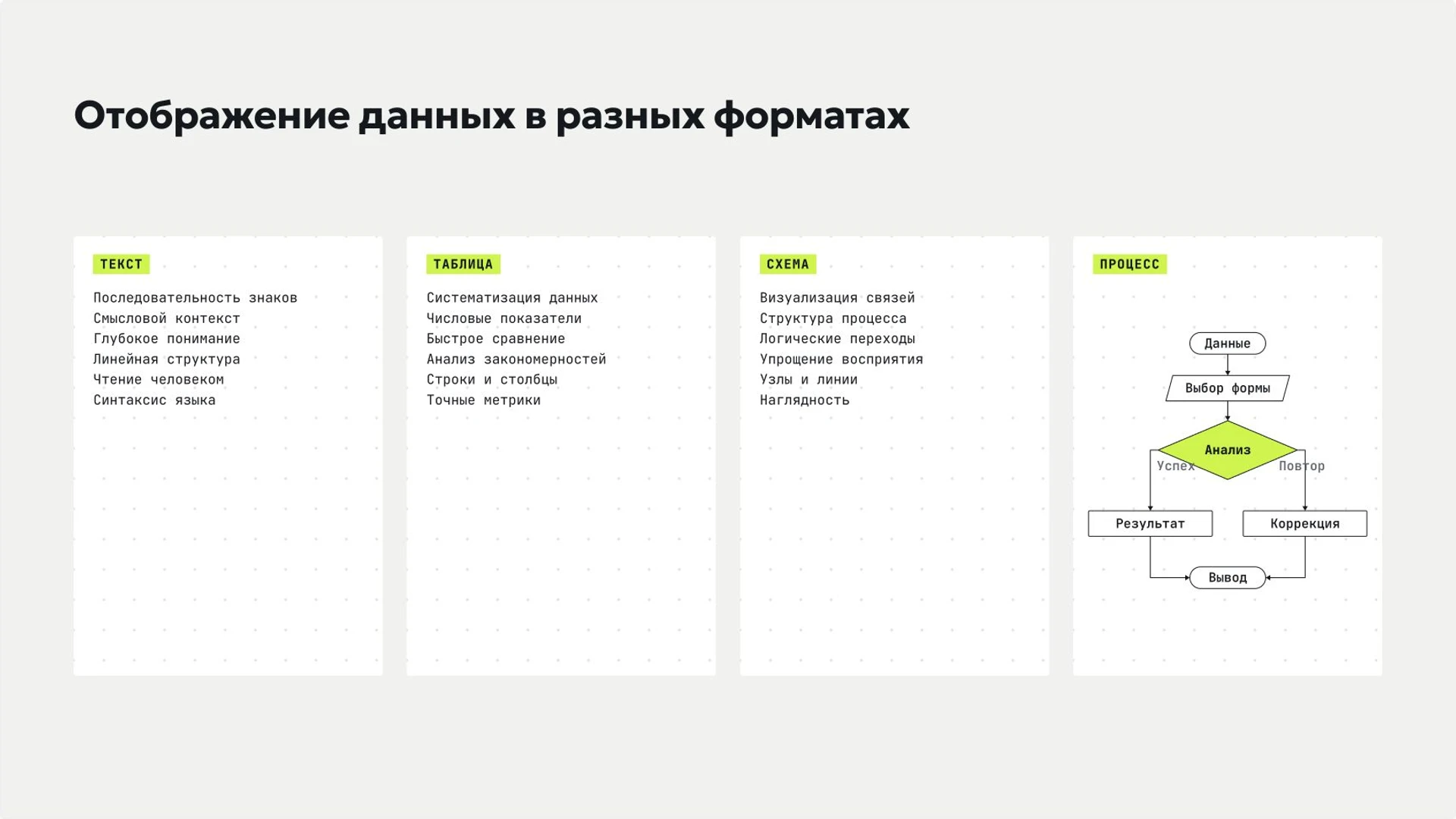Image resolution: width=1456 pixels, height=819 pixels.
Task: Select the 'Вывод' rounded end node
Action: click(x=1227, y=578)
